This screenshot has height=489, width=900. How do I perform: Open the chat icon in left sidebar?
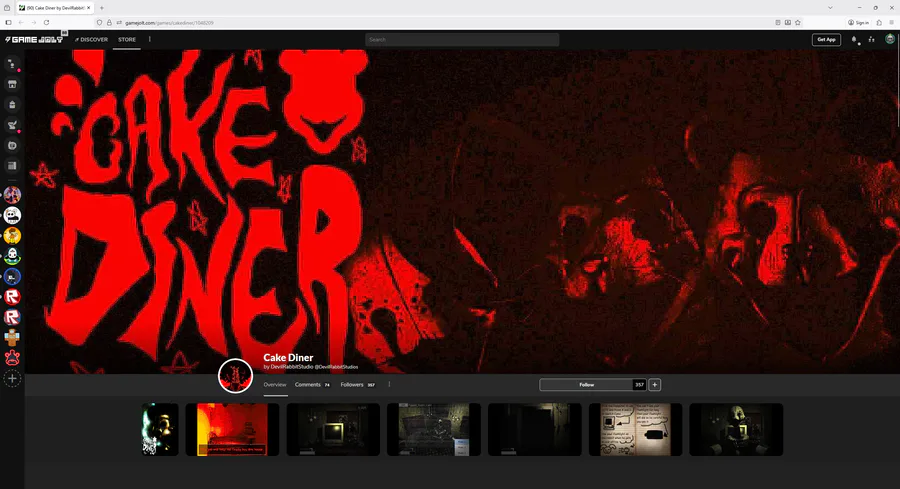coord(12,64)
